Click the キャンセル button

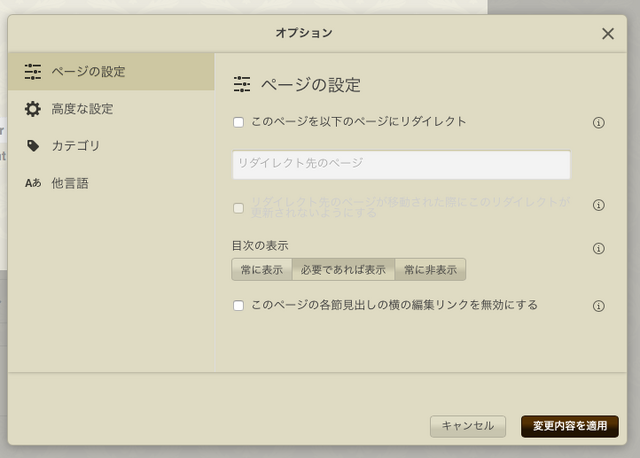tap(468, 426)
